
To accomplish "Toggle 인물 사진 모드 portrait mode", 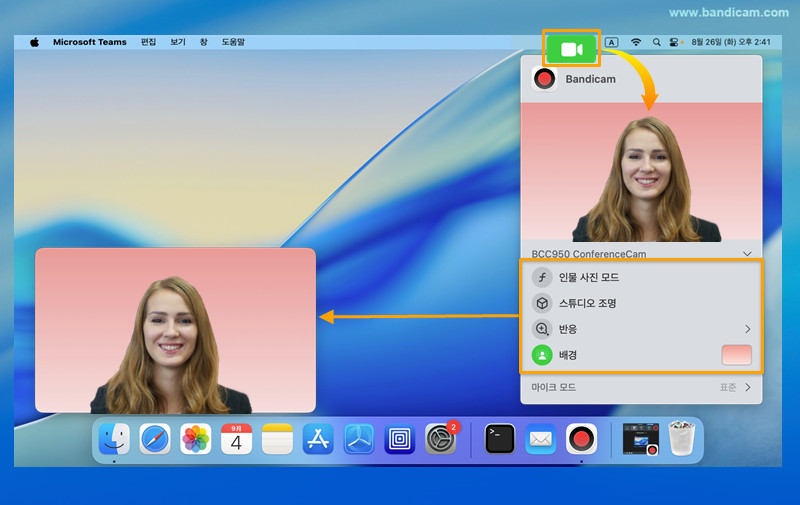I will pyautogui.click(x=542, y=277).
